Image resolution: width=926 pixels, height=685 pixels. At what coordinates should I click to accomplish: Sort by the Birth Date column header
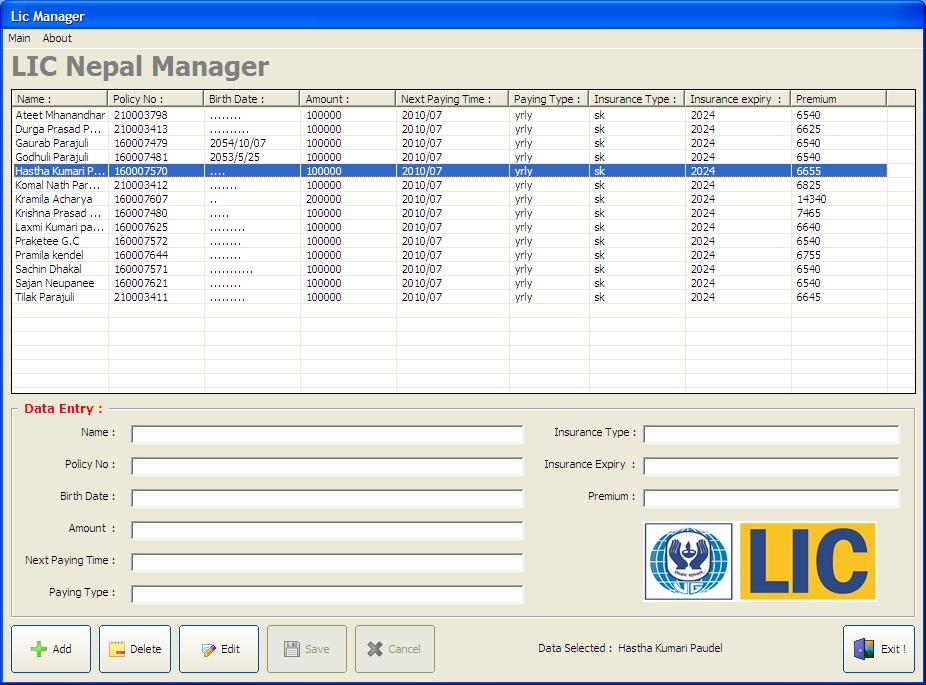(x=252, y=99)
